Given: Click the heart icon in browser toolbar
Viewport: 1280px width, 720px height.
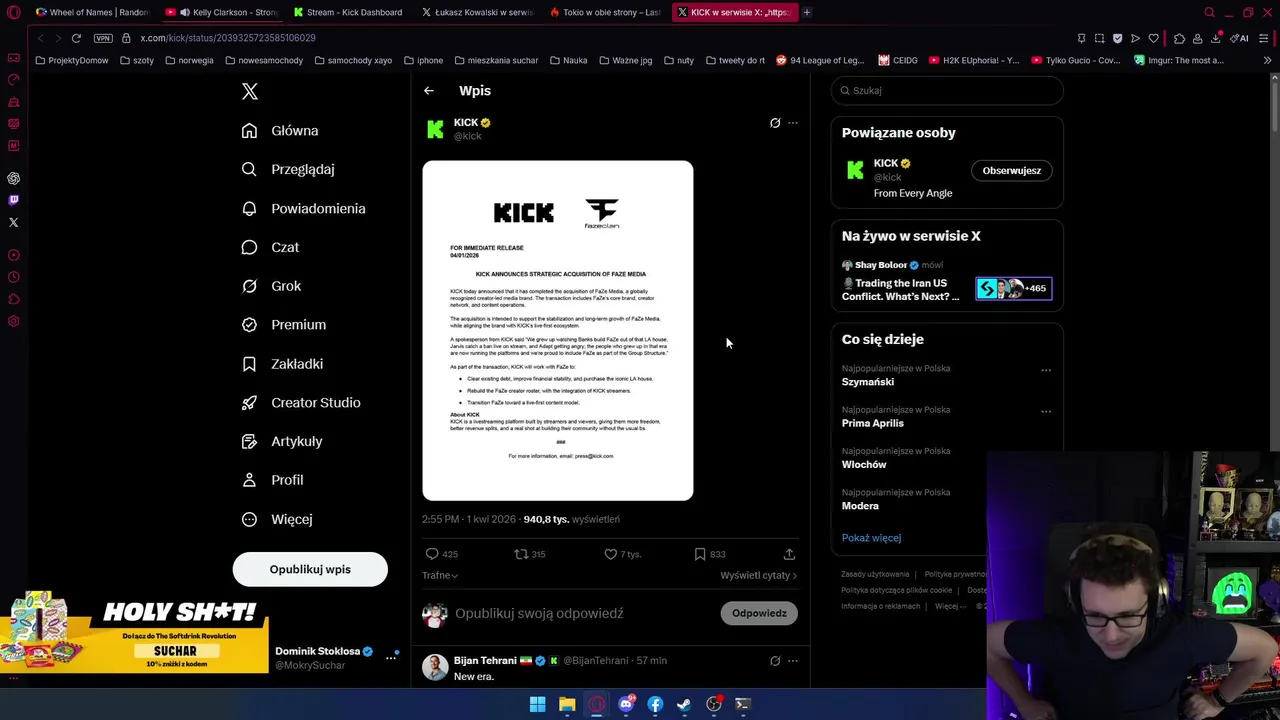Looking at the screenshot, I should (1153, 38).
